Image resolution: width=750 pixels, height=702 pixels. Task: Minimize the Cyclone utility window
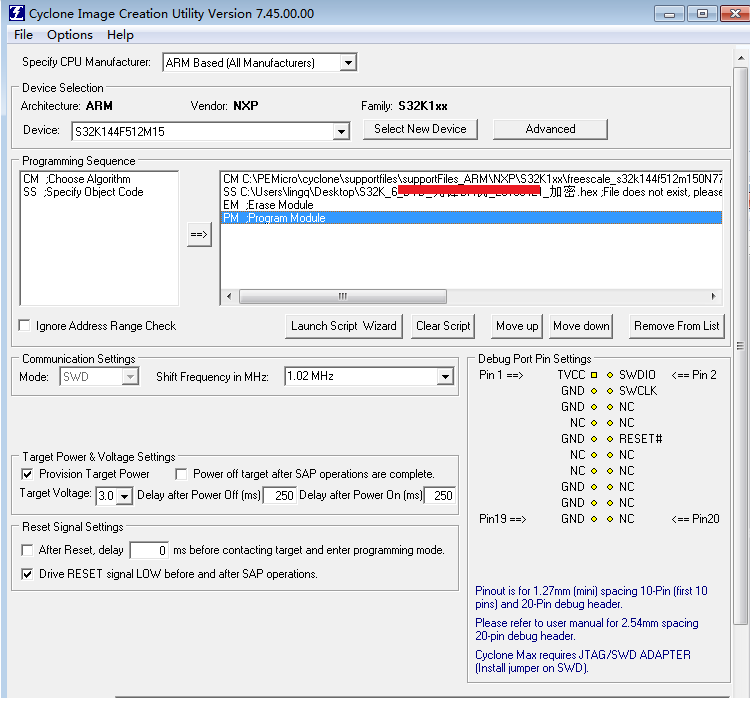point(669,14)
